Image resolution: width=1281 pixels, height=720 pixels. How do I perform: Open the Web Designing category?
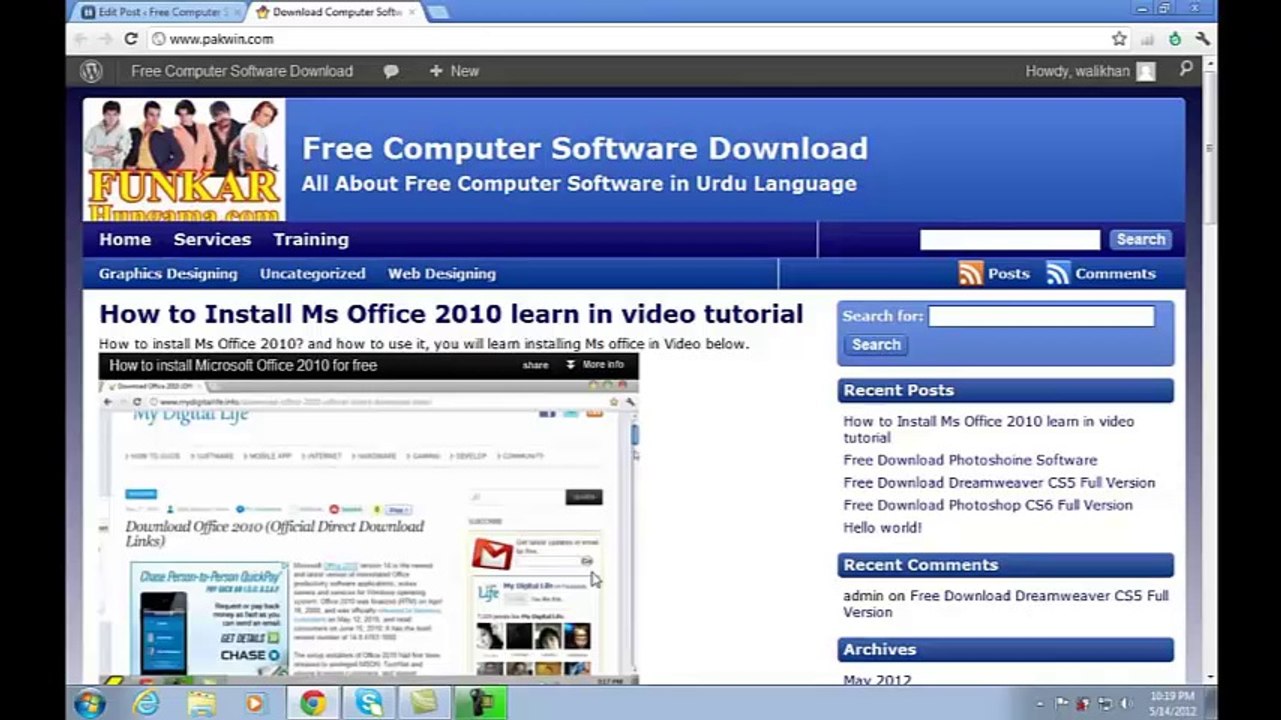coord(442,273)
